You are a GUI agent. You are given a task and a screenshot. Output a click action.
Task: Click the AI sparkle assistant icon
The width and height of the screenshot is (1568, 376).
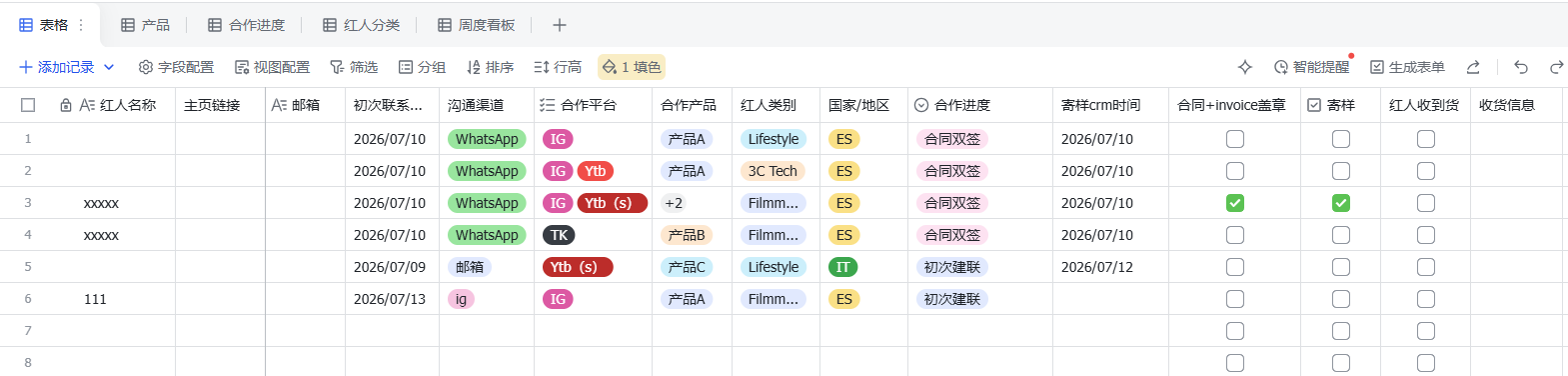[1245, 67]
